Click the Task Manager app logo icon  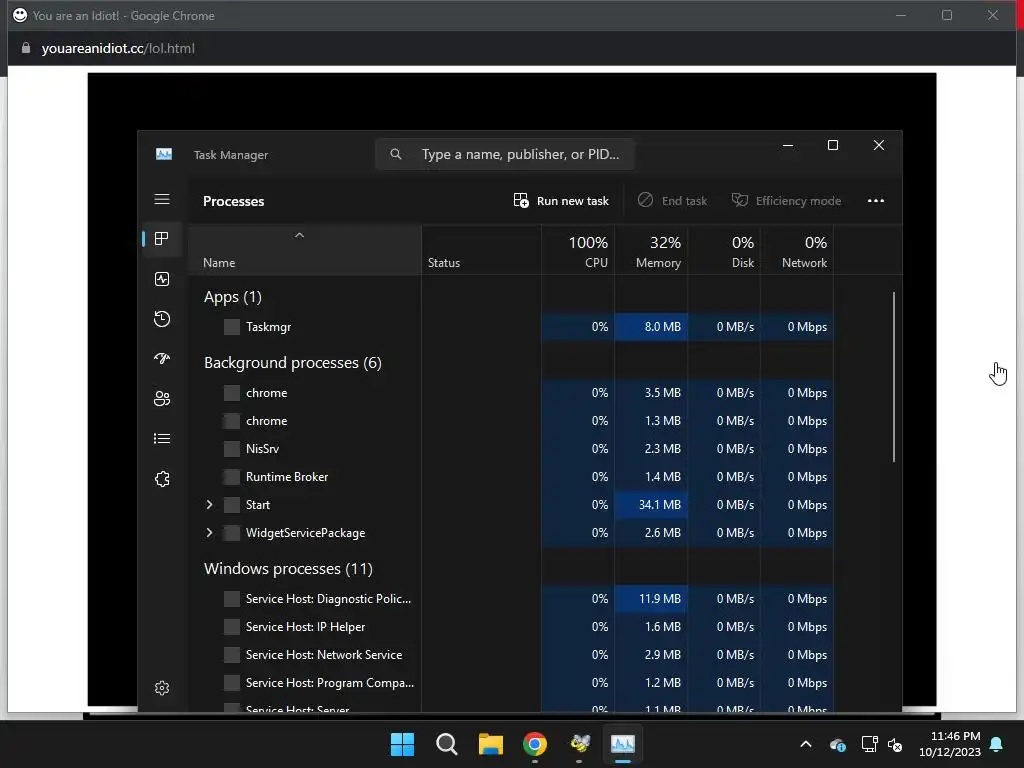(164, 154)
